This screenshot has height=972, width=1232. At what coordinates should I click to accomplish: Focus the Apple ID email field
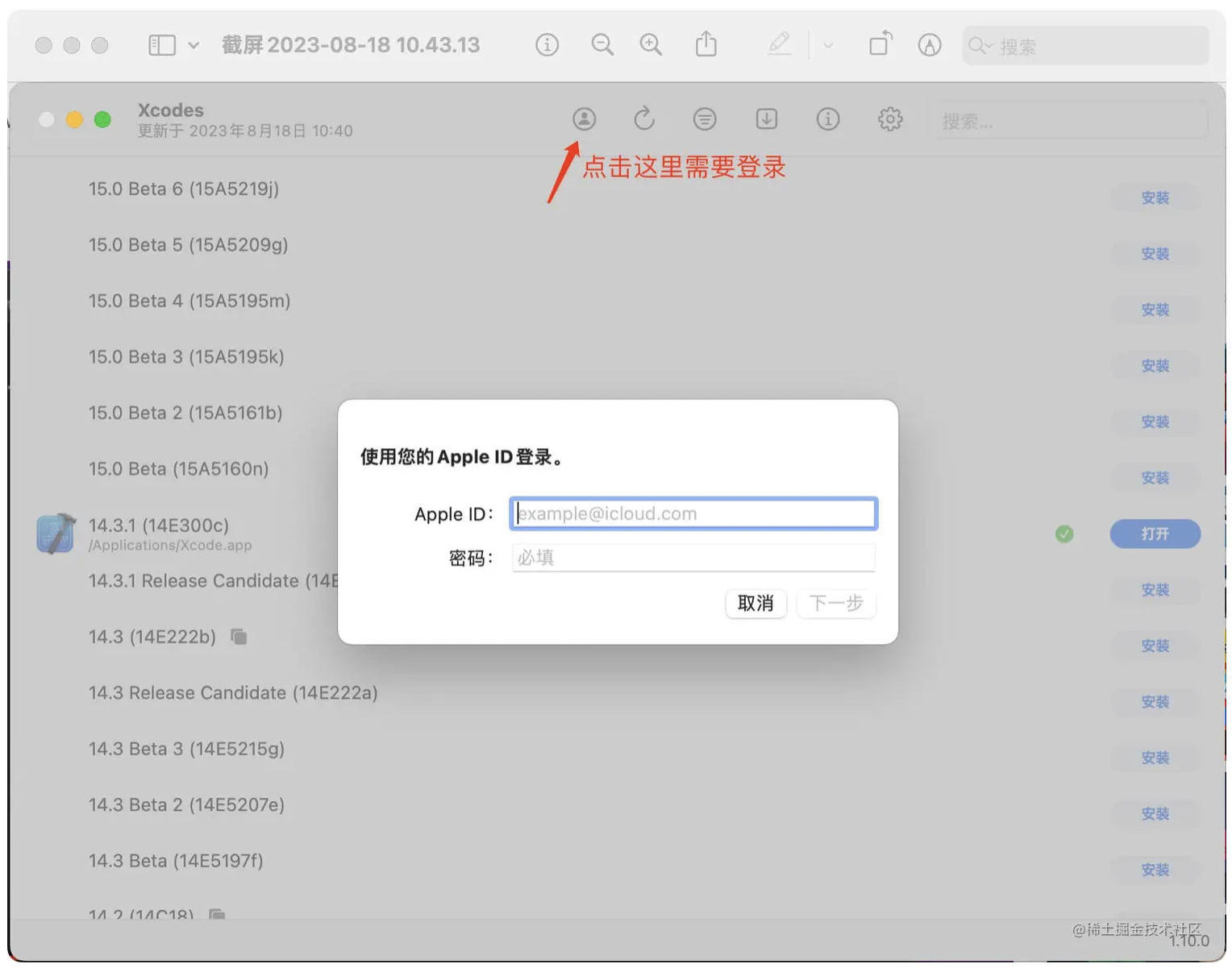pos(693,513)
